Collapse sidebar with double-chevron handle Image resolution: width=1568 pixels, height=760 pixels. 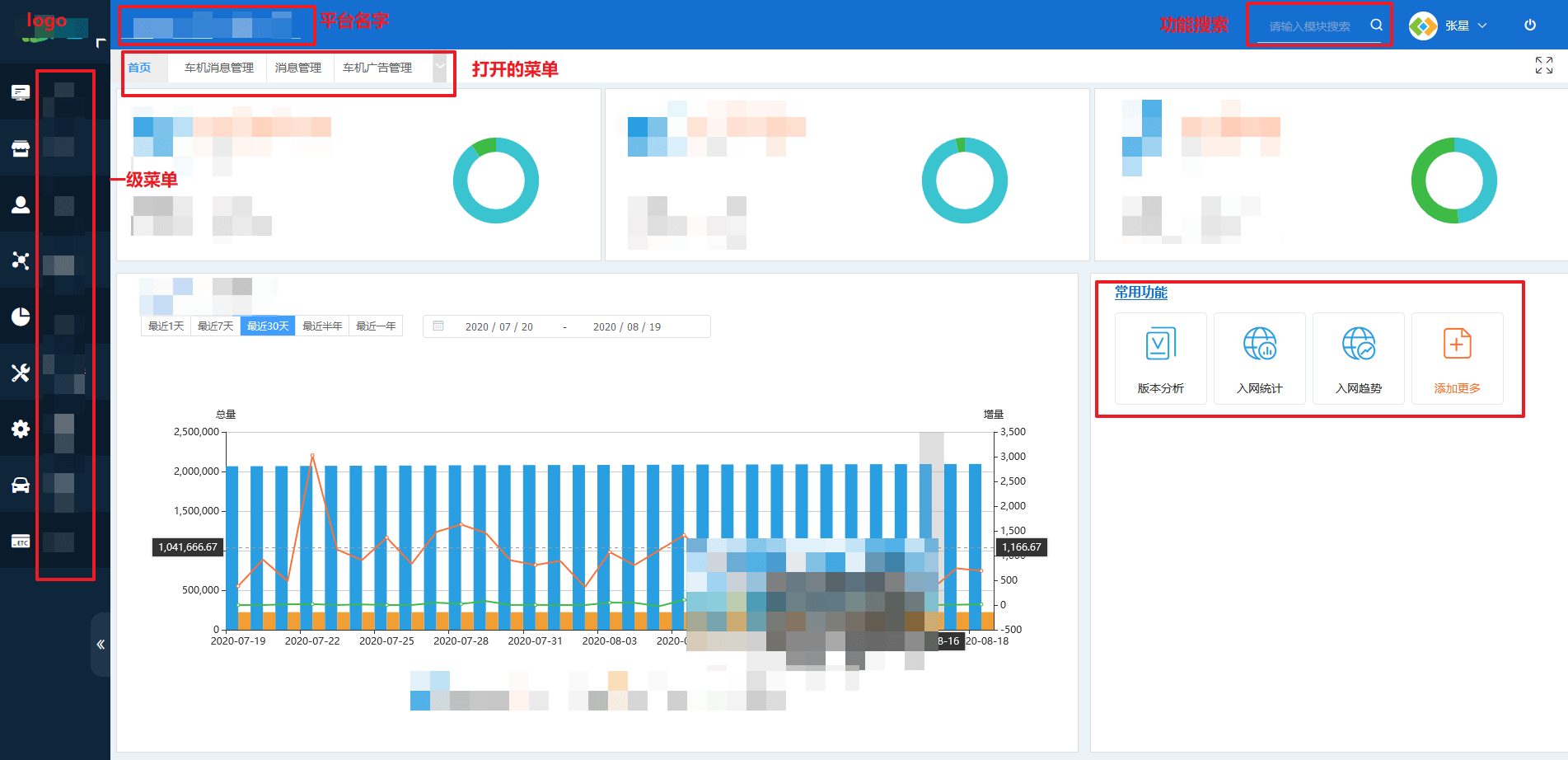pyautogui.click(x=101, y=645)
